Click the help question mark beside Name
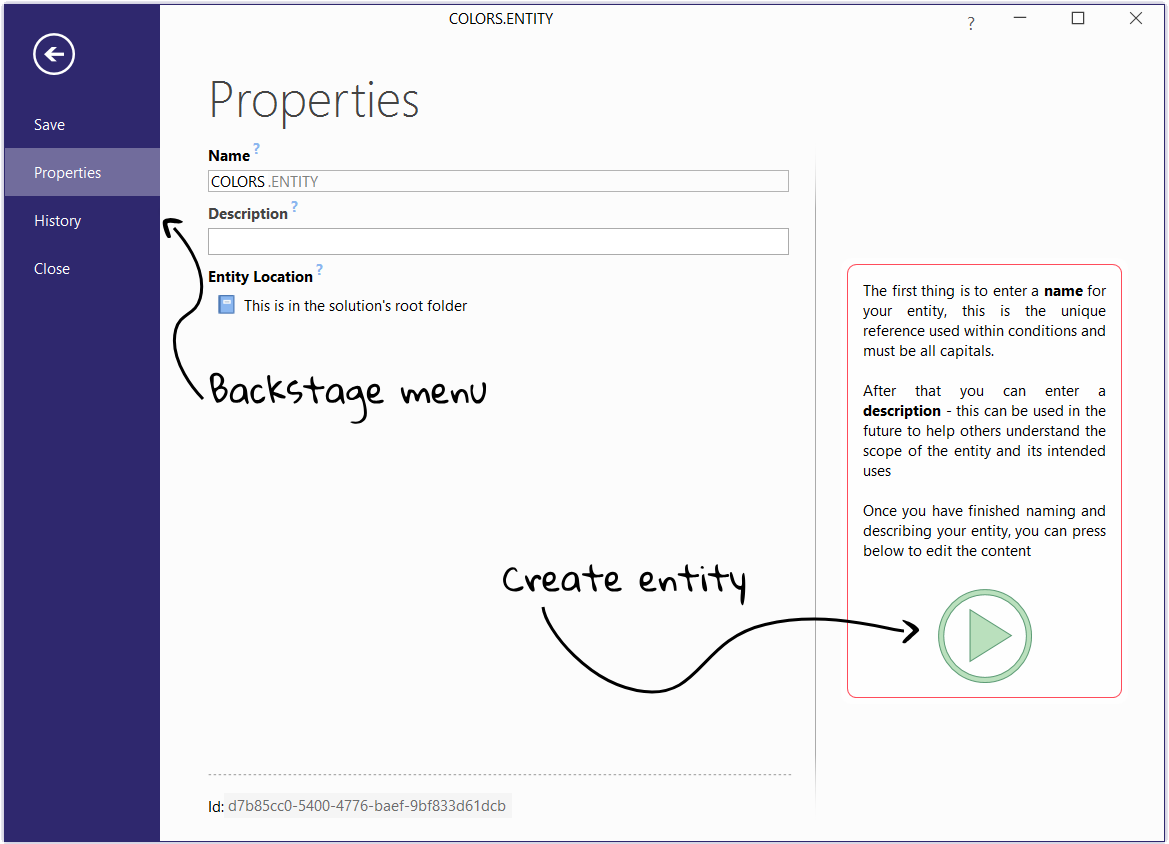This screenshot has width=1169, height=844. pyautogui.click(x=255, y=148)
